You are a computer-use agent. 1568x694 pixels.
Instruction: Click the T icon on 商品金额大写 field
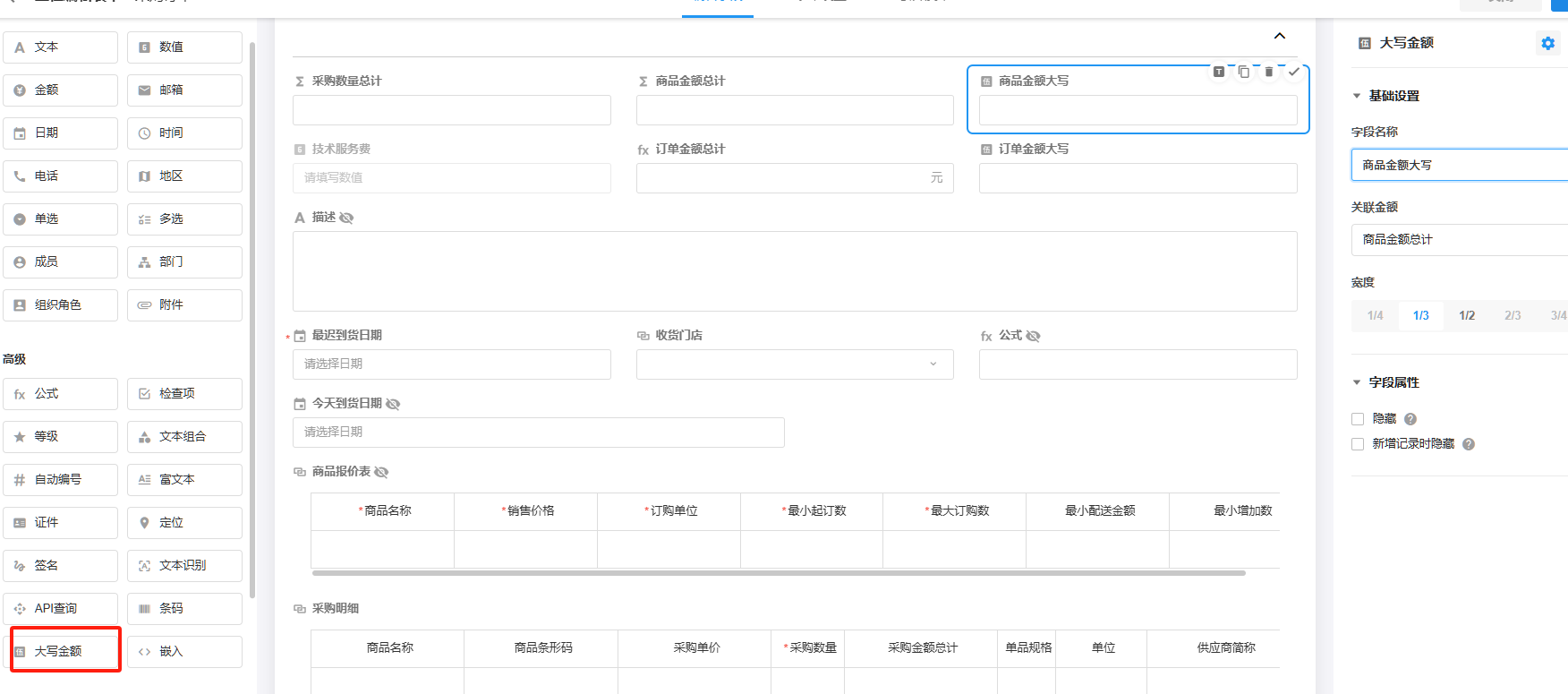1219,72
